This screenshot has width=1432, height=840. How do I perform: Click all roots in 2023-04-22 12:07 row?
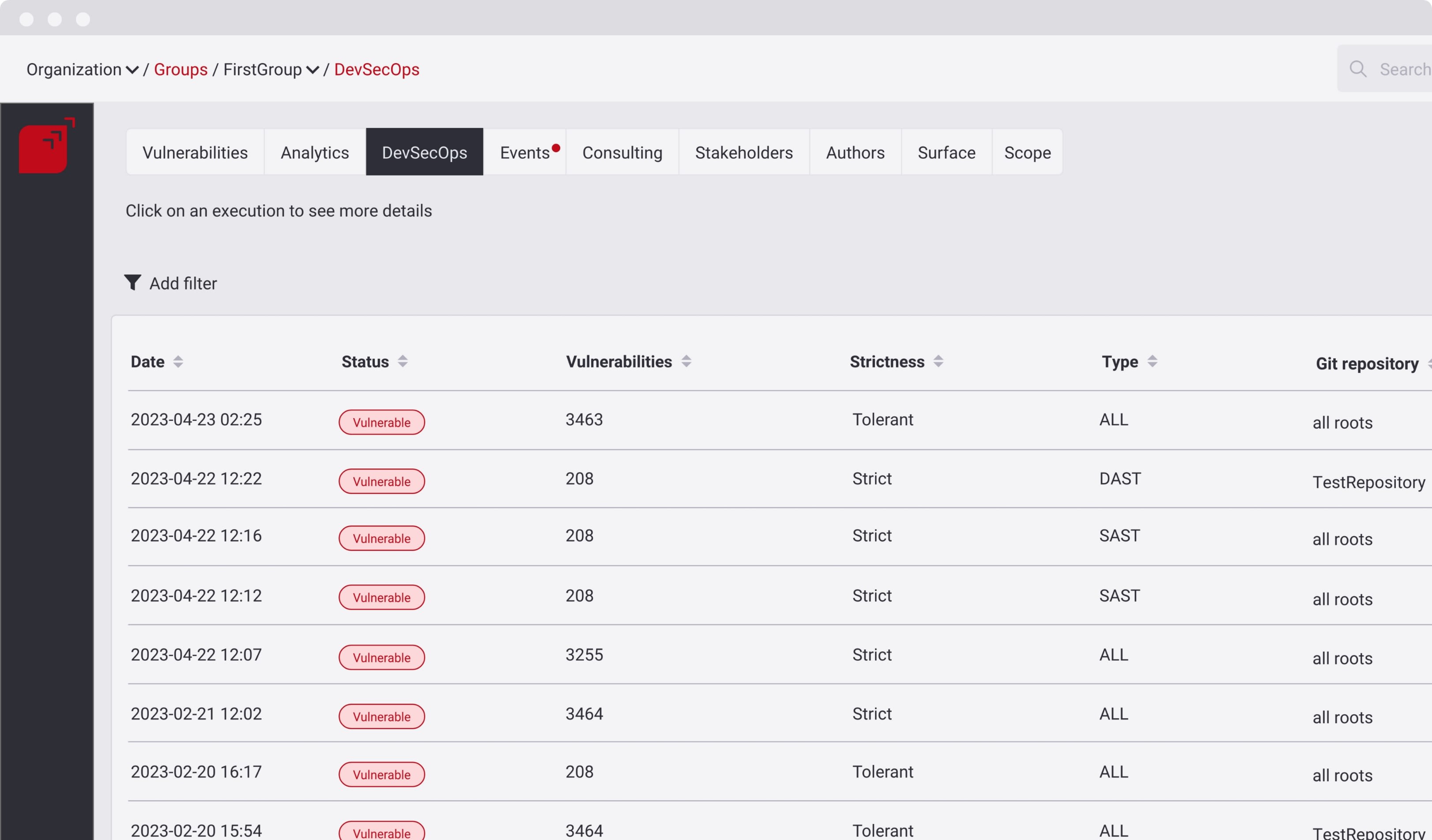tap(1342, 658)
